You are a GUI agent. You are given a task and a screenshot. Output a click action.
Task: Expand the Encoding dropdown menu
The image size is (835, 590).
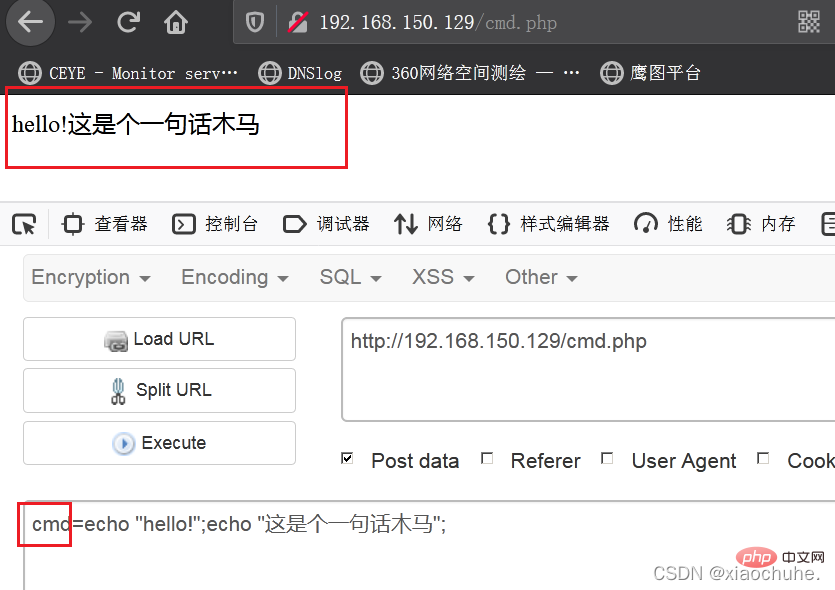(x=235, y=277)
